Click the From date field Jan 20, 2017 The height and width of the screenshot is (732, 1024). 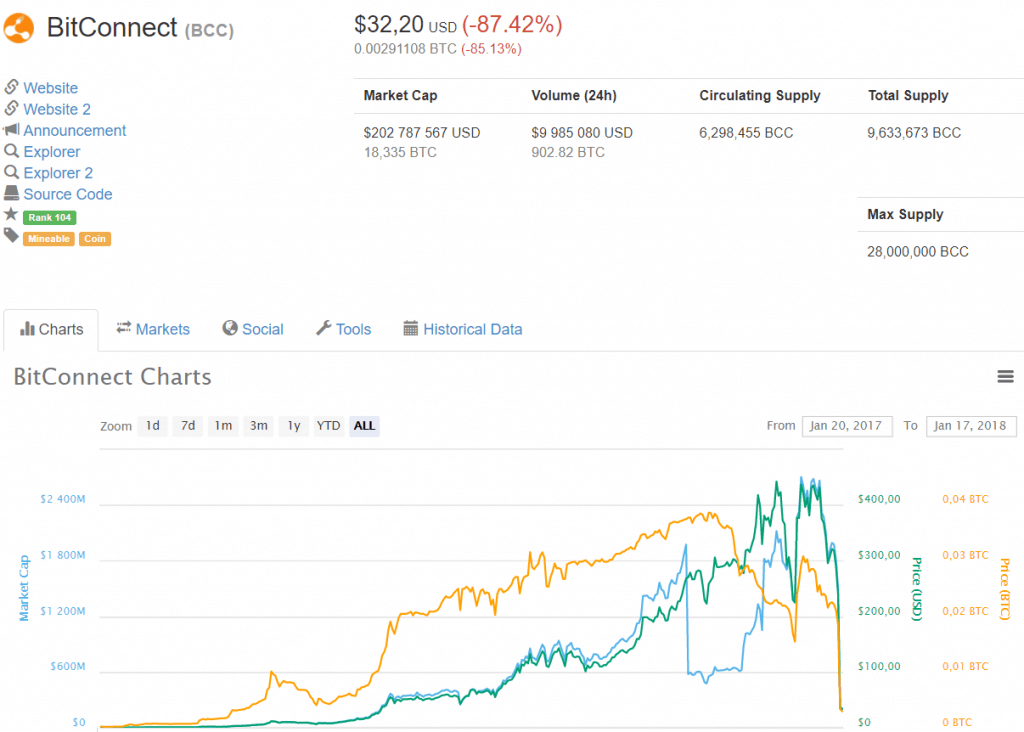point(847,426)
